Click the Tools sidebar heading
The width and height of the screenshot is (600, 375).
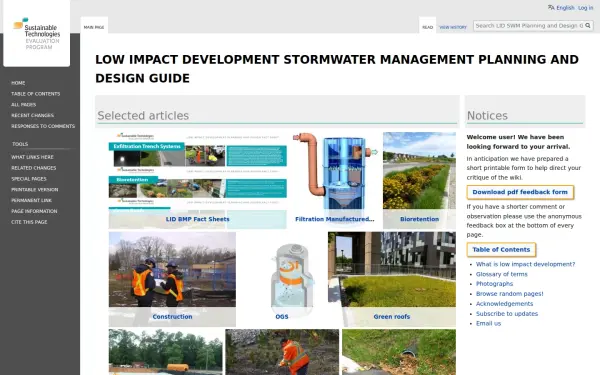tap(20, 144)
